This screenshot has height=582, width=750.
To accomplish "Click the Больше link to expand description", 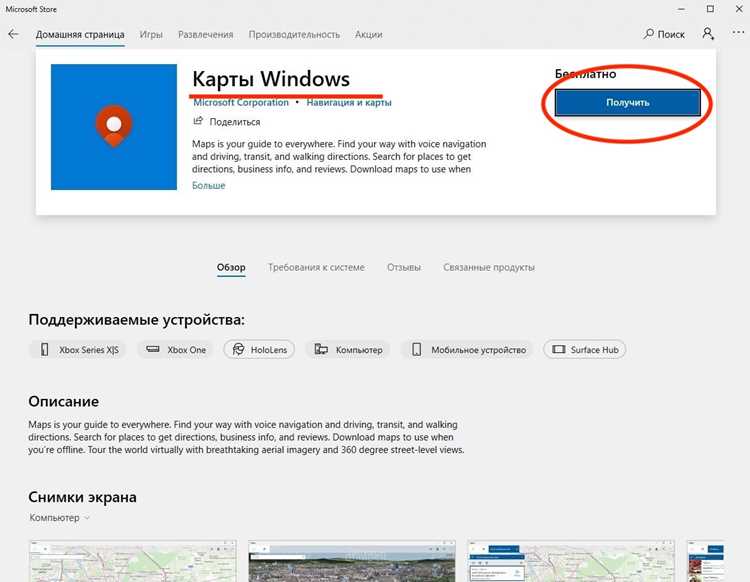I will [x=209, y=186].
